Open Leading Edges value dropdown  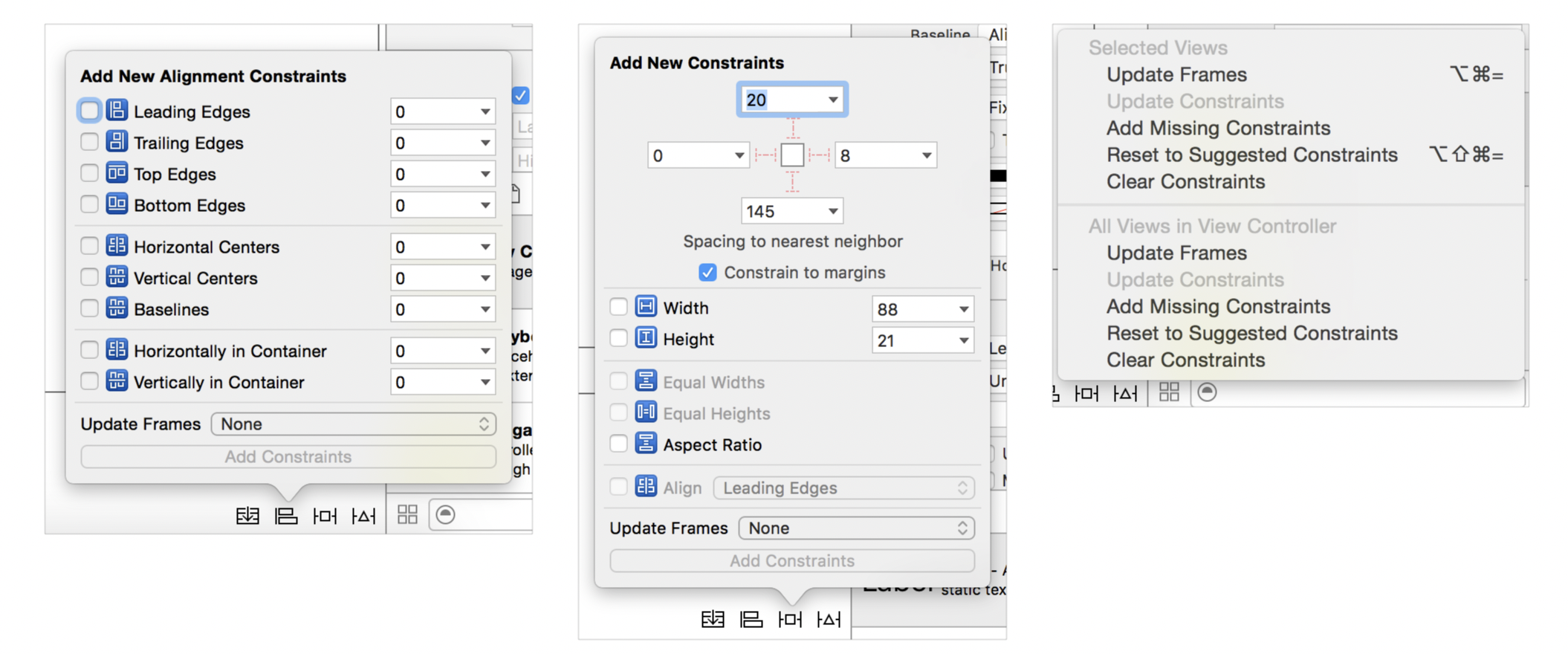(485, 111)
